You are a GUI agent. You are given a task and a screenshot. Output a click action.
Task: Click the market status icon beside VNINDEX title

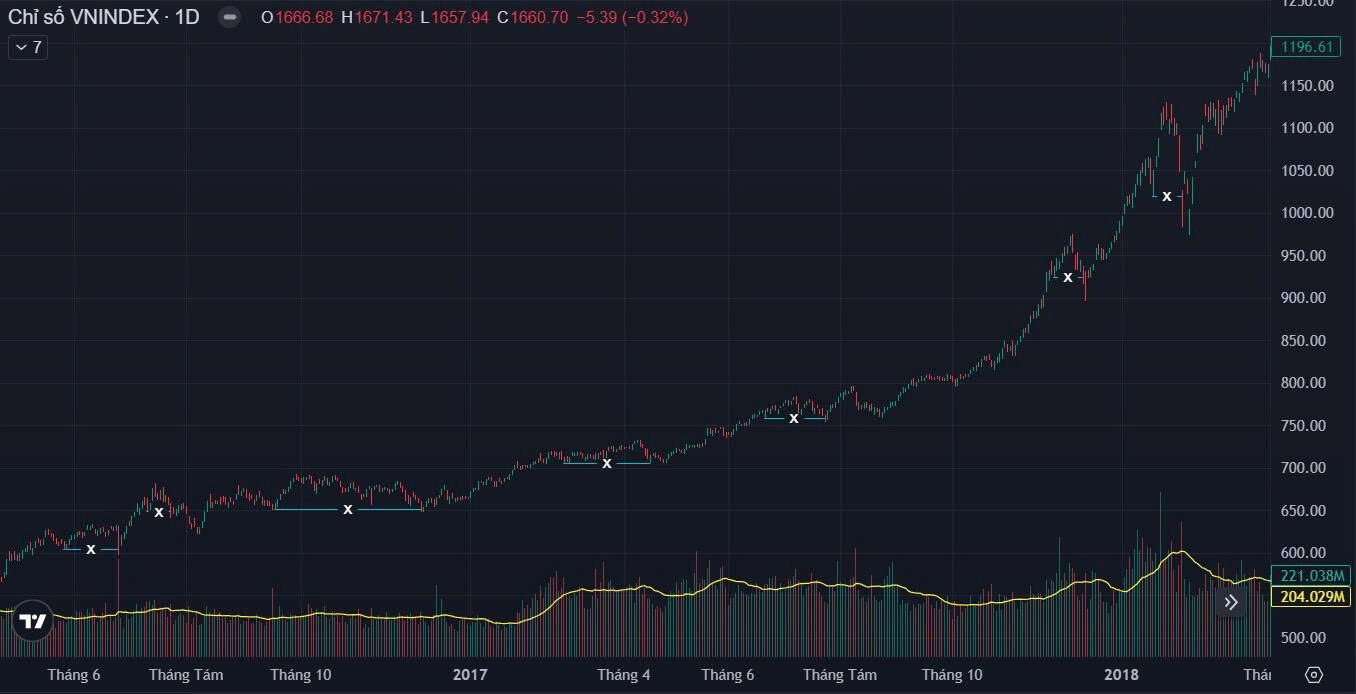pos(230,17)
